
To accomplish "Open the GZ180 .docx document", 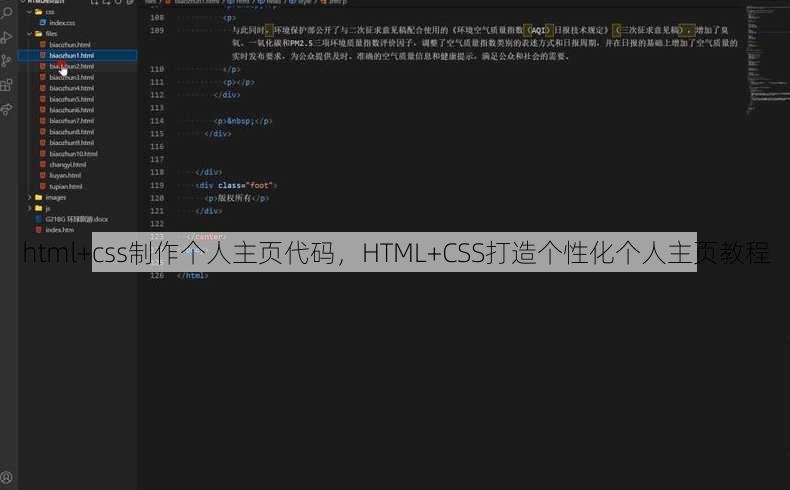I will point(77,219).
